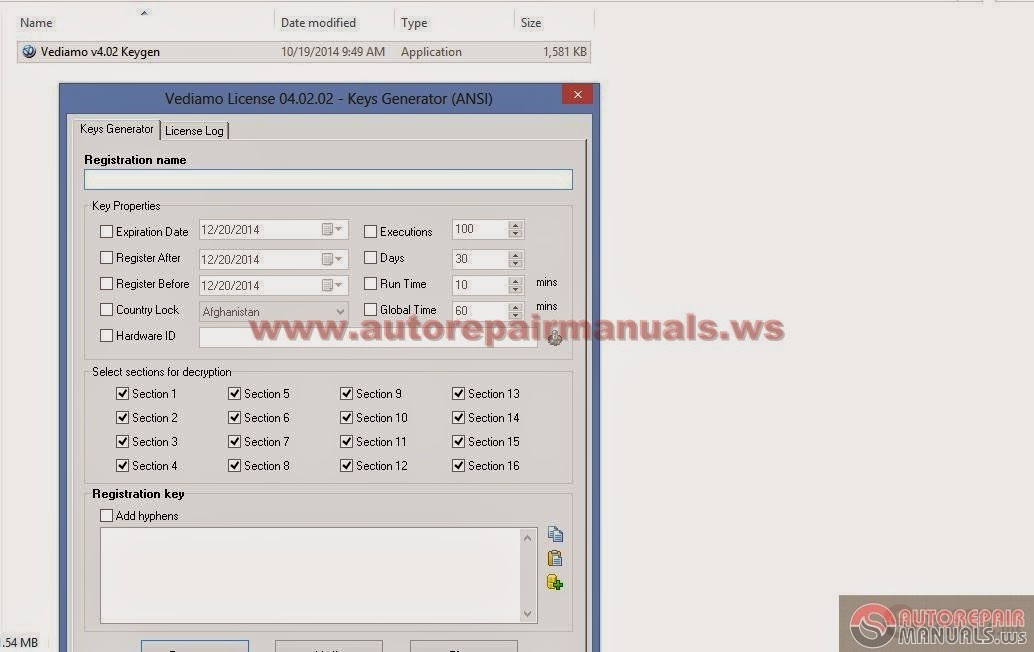Deselect Section 9 checkbox
This screenshot has height=652, width=1034.
click(x=346, y=394)
